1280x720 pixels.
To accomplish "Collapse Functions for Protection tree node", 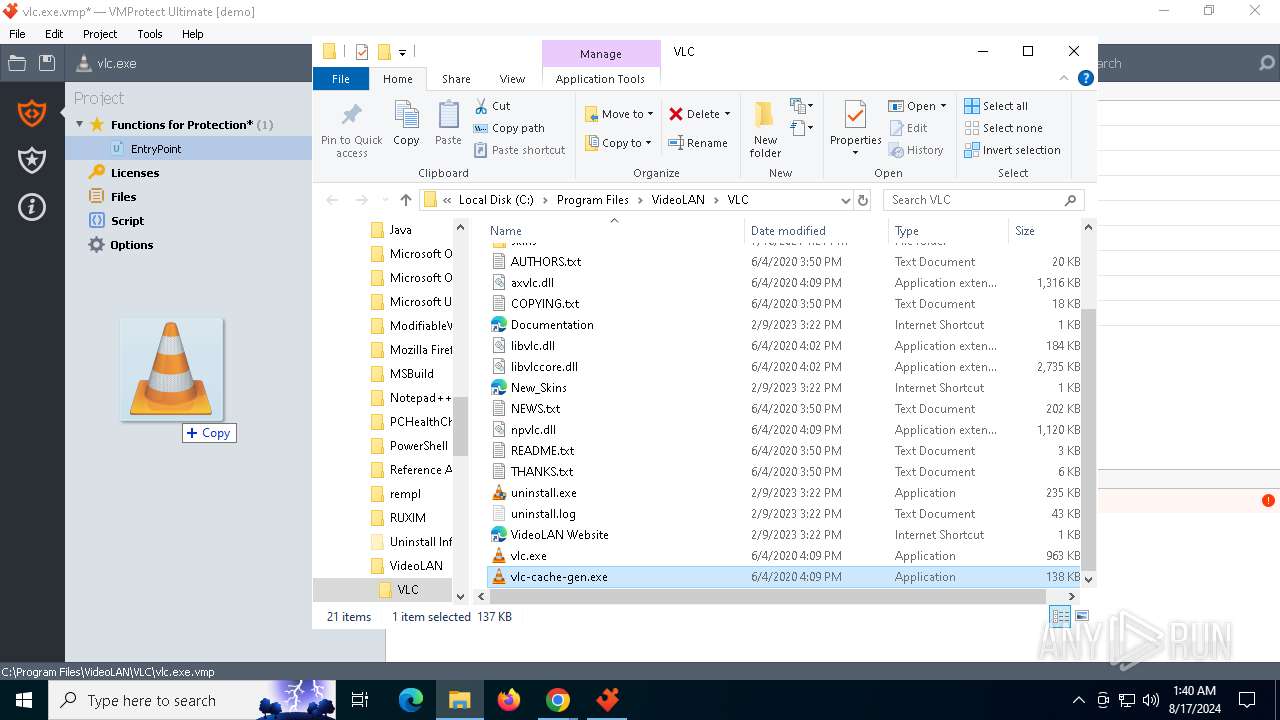I will pos(80,125).
